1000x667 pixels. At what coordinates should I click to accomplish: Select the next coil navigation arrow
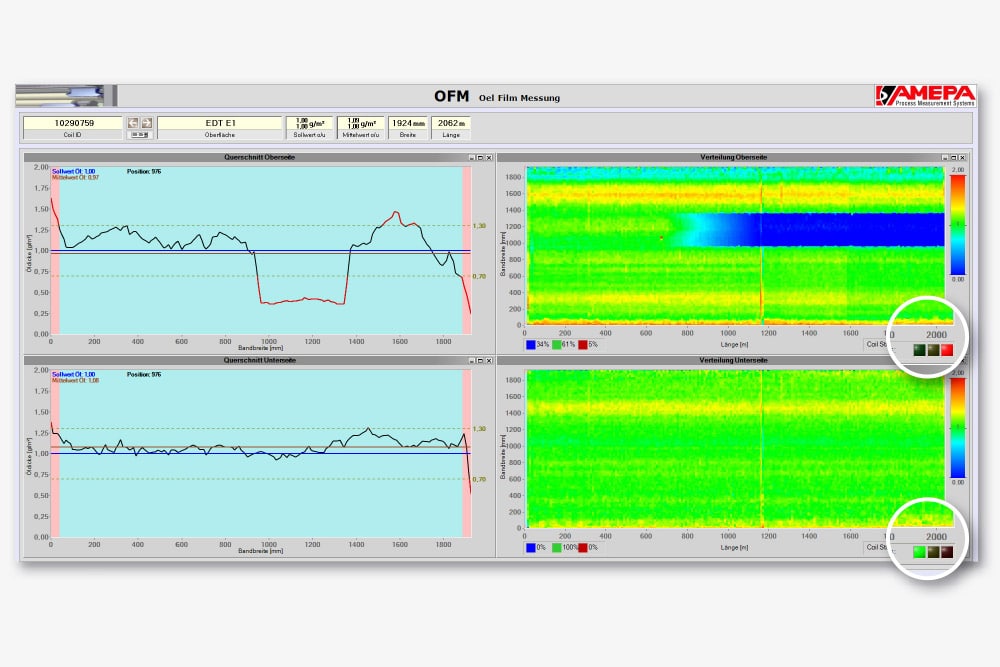point(147,122)
